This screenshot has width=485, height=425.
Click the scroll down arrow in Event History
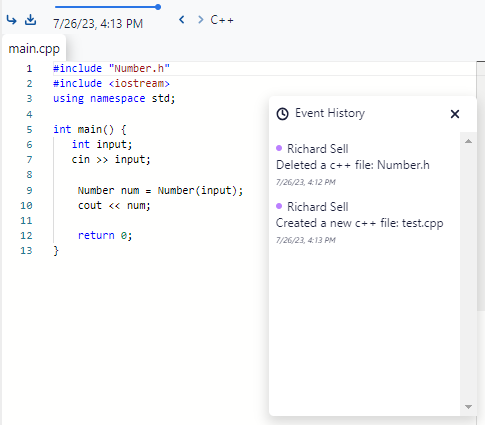tap(468, 407)
